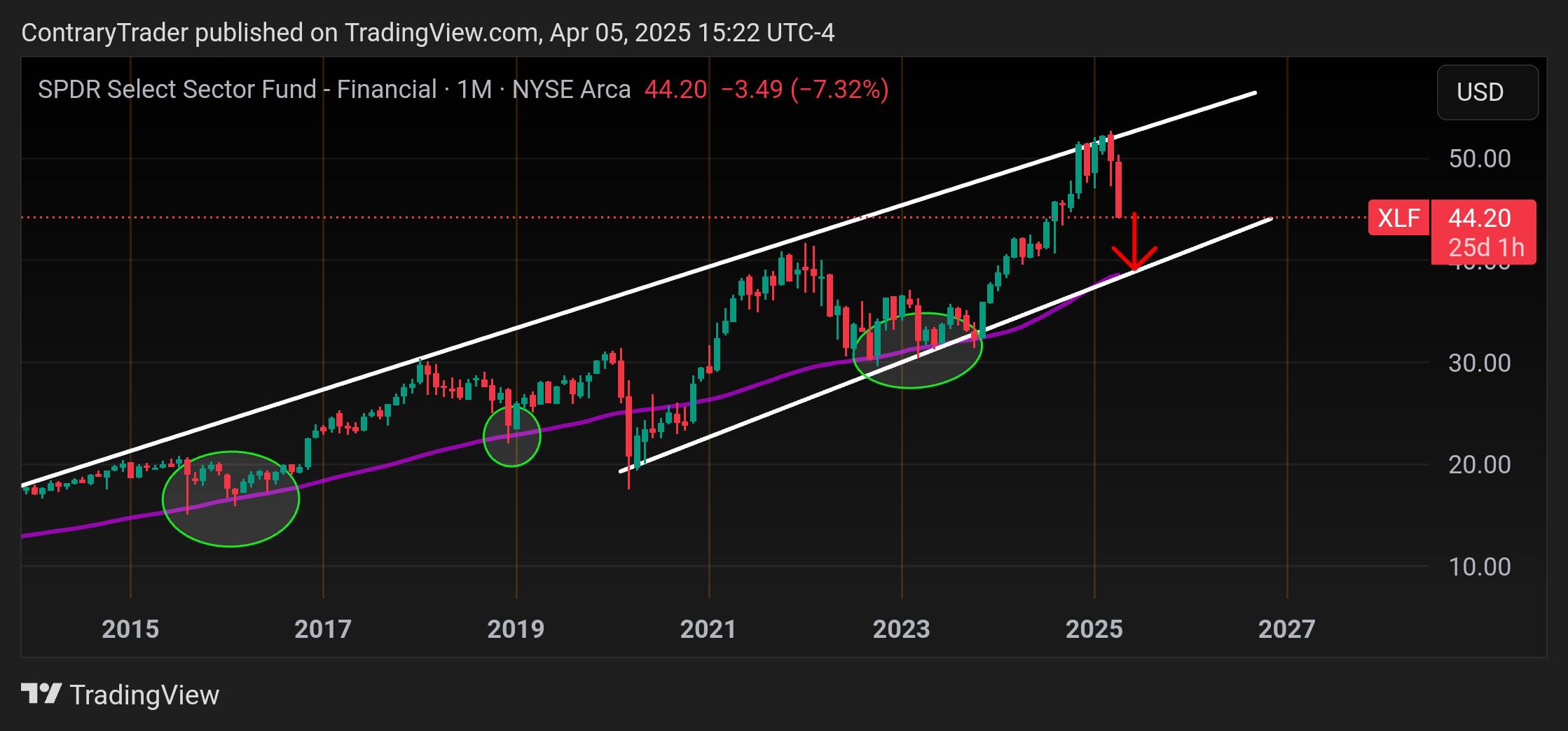Click the 25d 1h countdown label
This screenshot has width=1568, height=731.
point(1486,247)
